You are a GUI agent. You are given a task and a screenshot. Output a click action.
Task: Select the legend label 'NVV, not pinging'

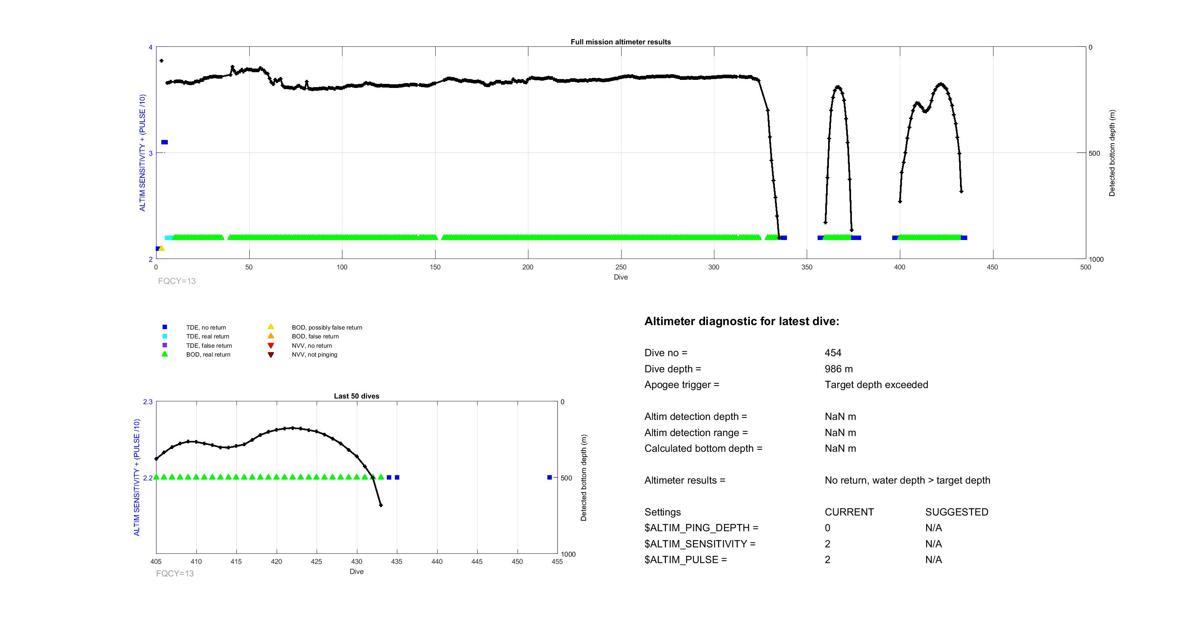[x=314, y=355]
